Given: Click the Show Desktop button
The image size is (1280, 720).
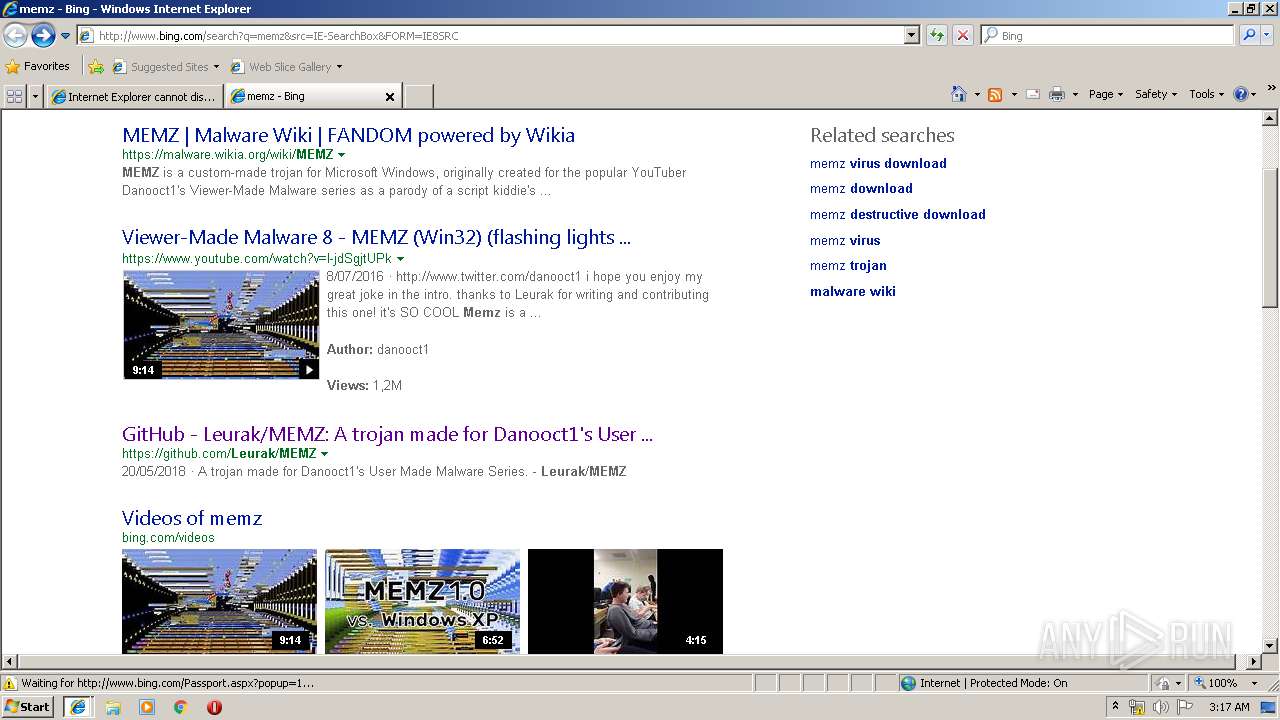Looking at the screenshot, I should pyautogui.click(x=1270, y=707).
